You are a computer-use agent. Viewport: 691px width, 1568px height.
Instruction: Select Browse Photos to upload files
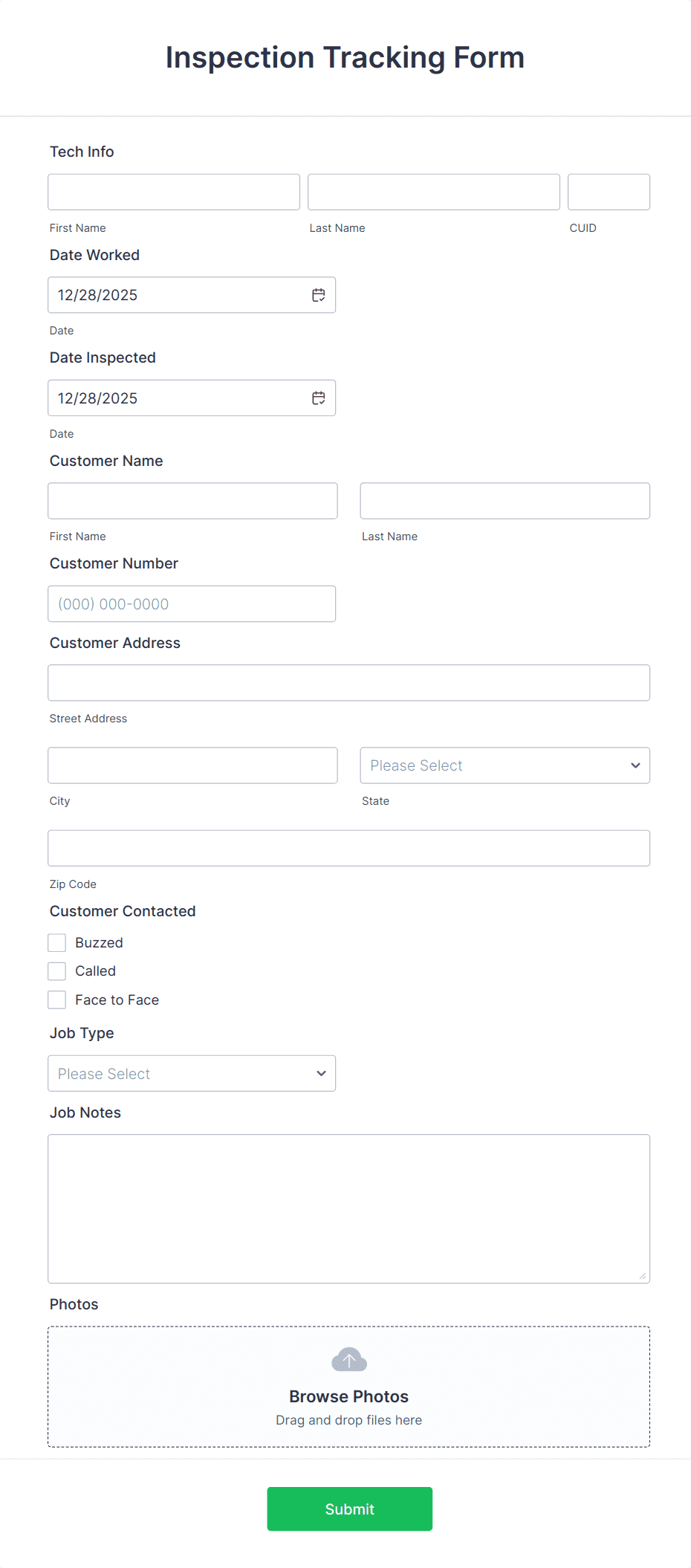(348, 1396)
